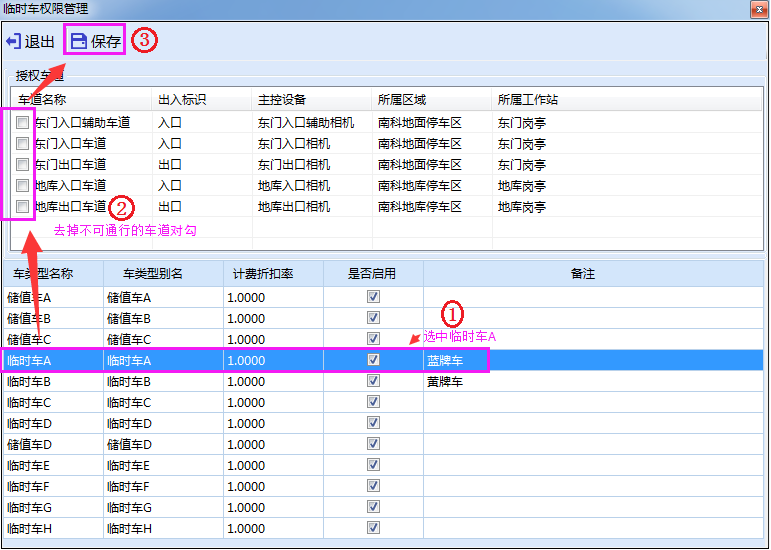The height and width of the screenshot is (550, 771).
Task: Check the 地库入口车道 lane checkbox
Action: (22, 185)
